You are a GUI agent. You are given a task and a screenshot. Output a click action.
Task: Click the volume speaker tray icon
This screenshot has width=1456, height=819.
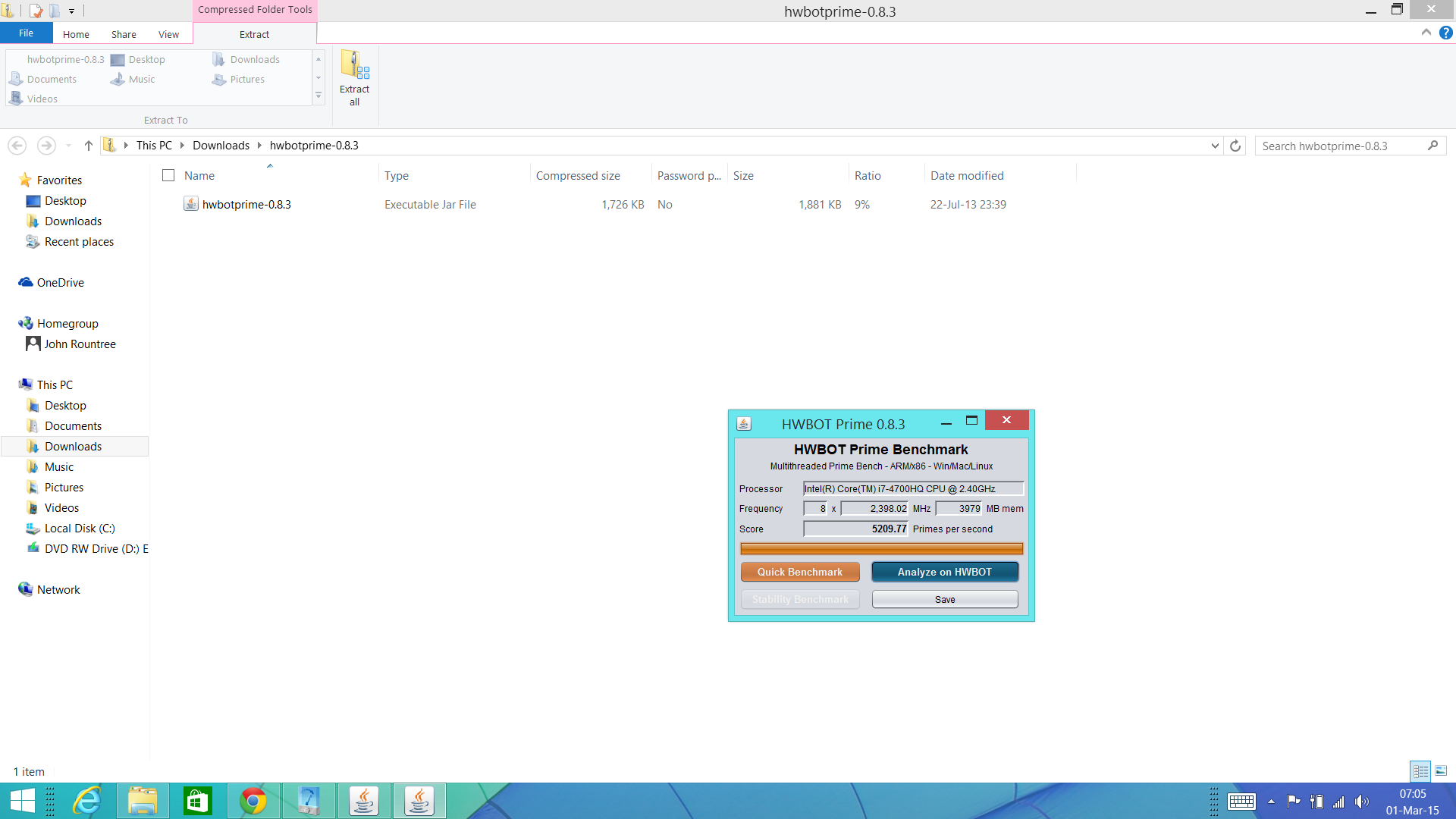1362,802
